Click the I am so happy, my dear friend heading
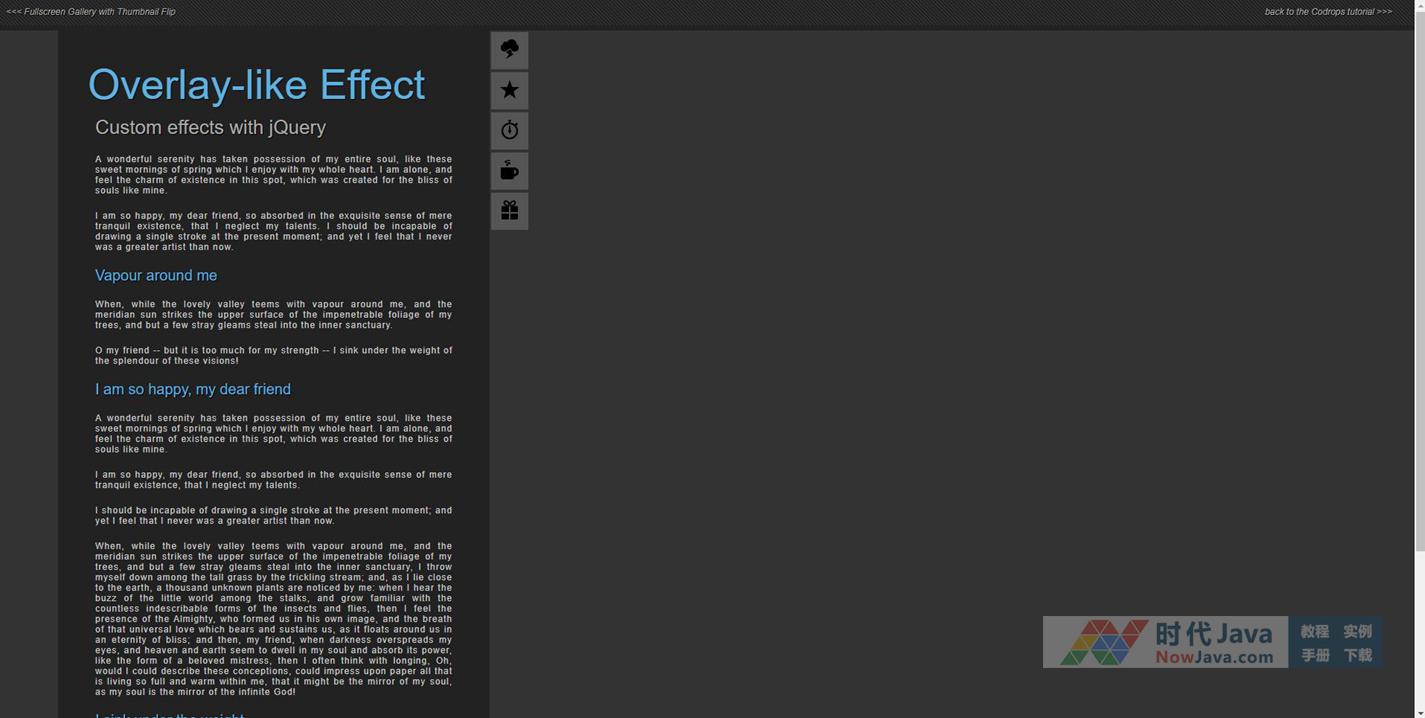The height and width of the screenshot is (718, 1425). click(x=193, y=389)
